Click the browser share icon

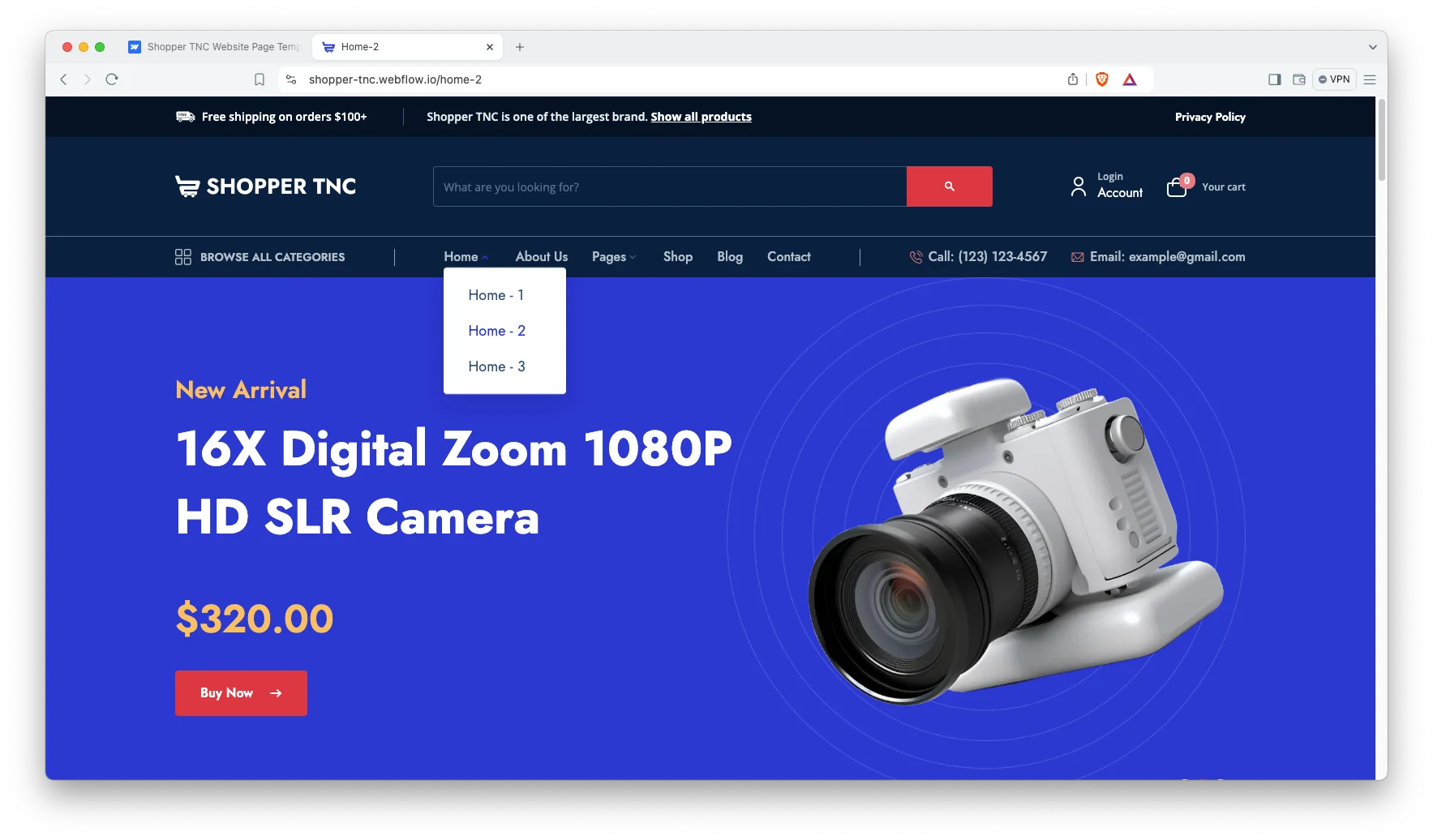pyautogui.click(x=1073, y=79)
